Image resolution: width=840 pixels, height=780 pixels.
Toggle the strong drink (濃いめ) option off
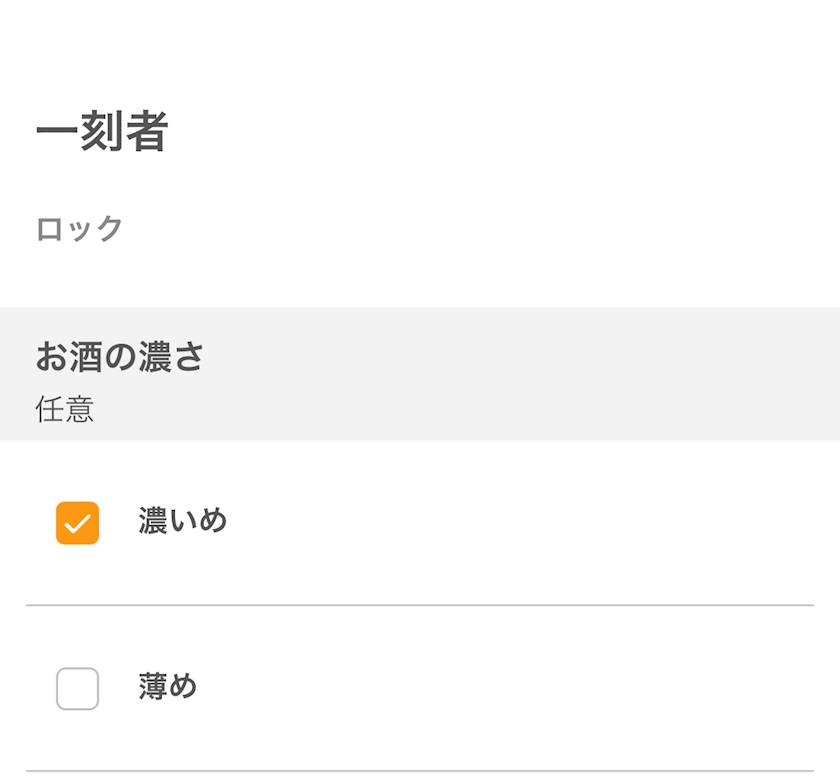pyautogui.click(x=78, y=523)
